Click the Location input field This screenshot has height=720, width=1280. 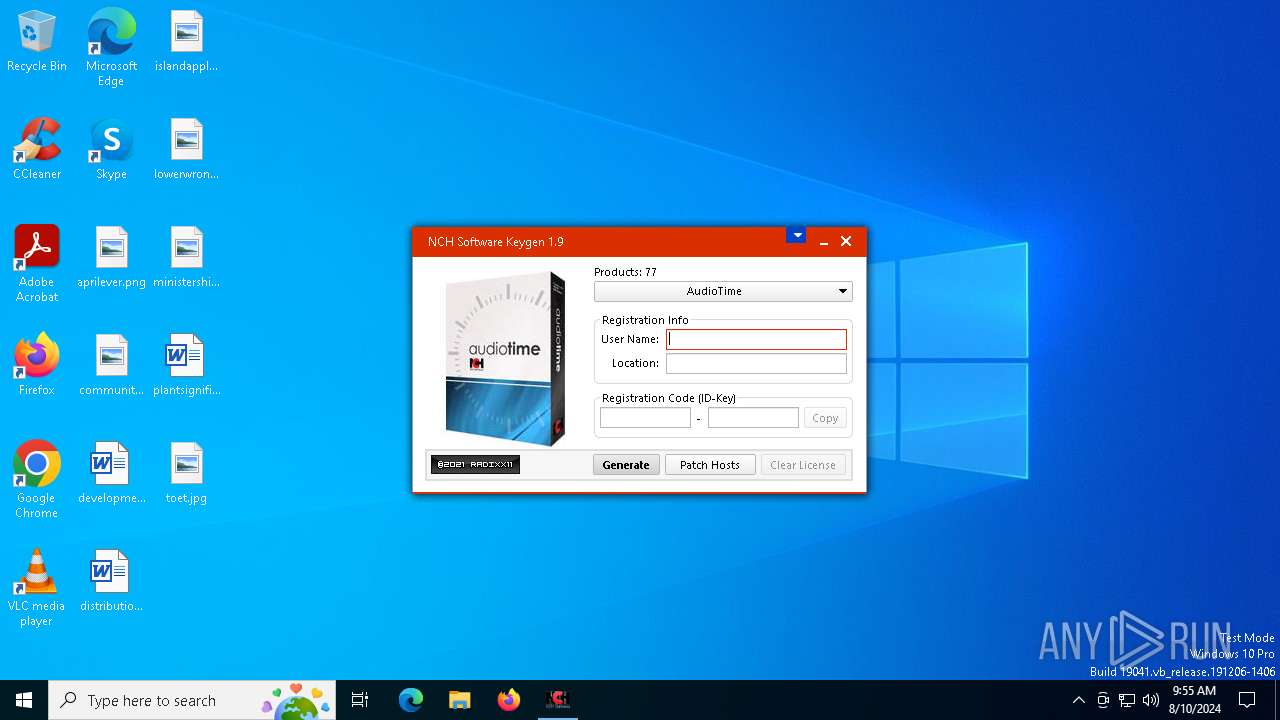[x=756, y=364]
